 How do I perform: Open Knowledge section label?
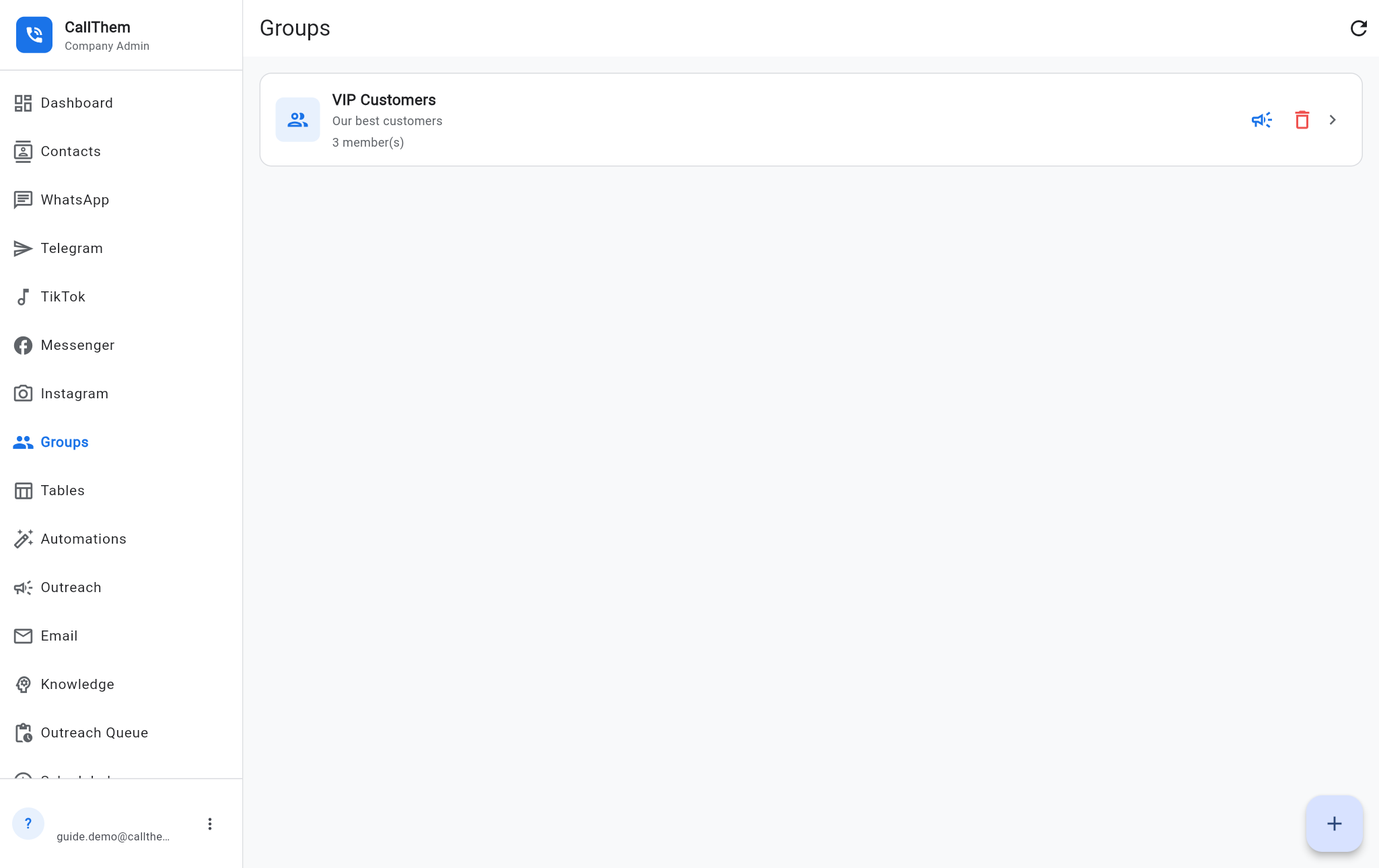(x=77, y=684)
